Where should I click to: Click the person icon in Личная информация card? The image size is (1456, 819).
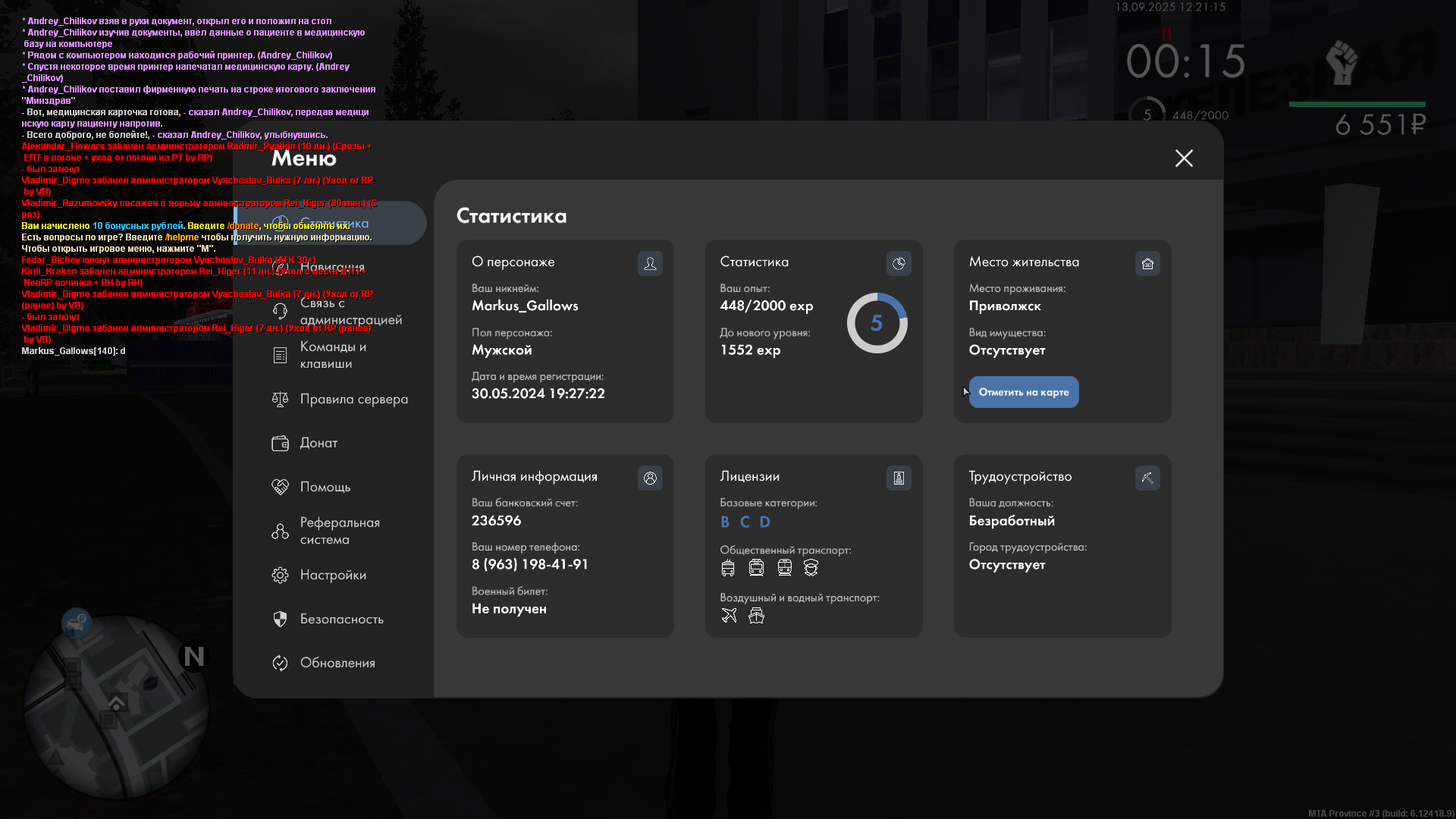click(650, 478)
